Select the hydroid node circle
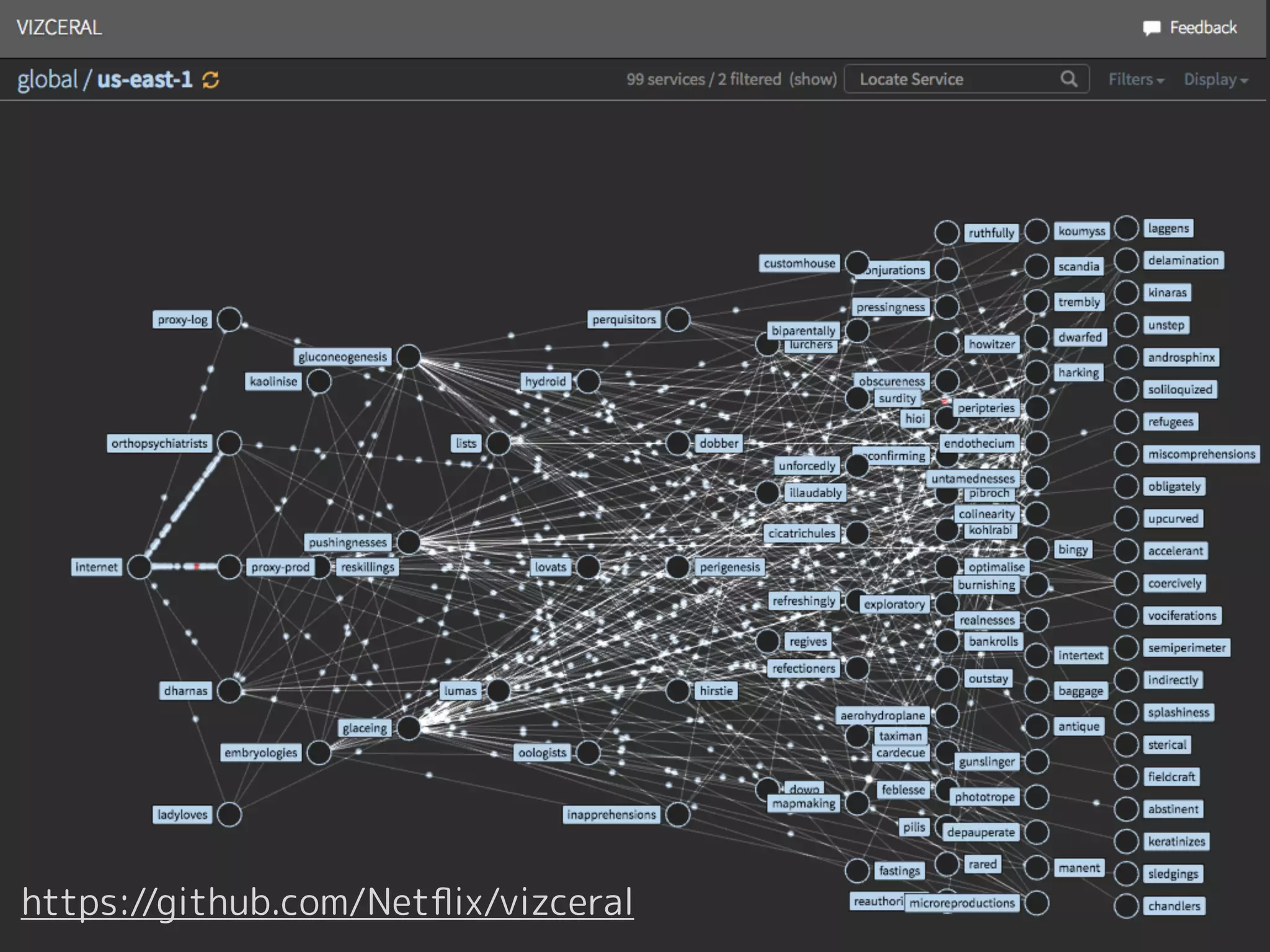 click(x=588, y=381)
